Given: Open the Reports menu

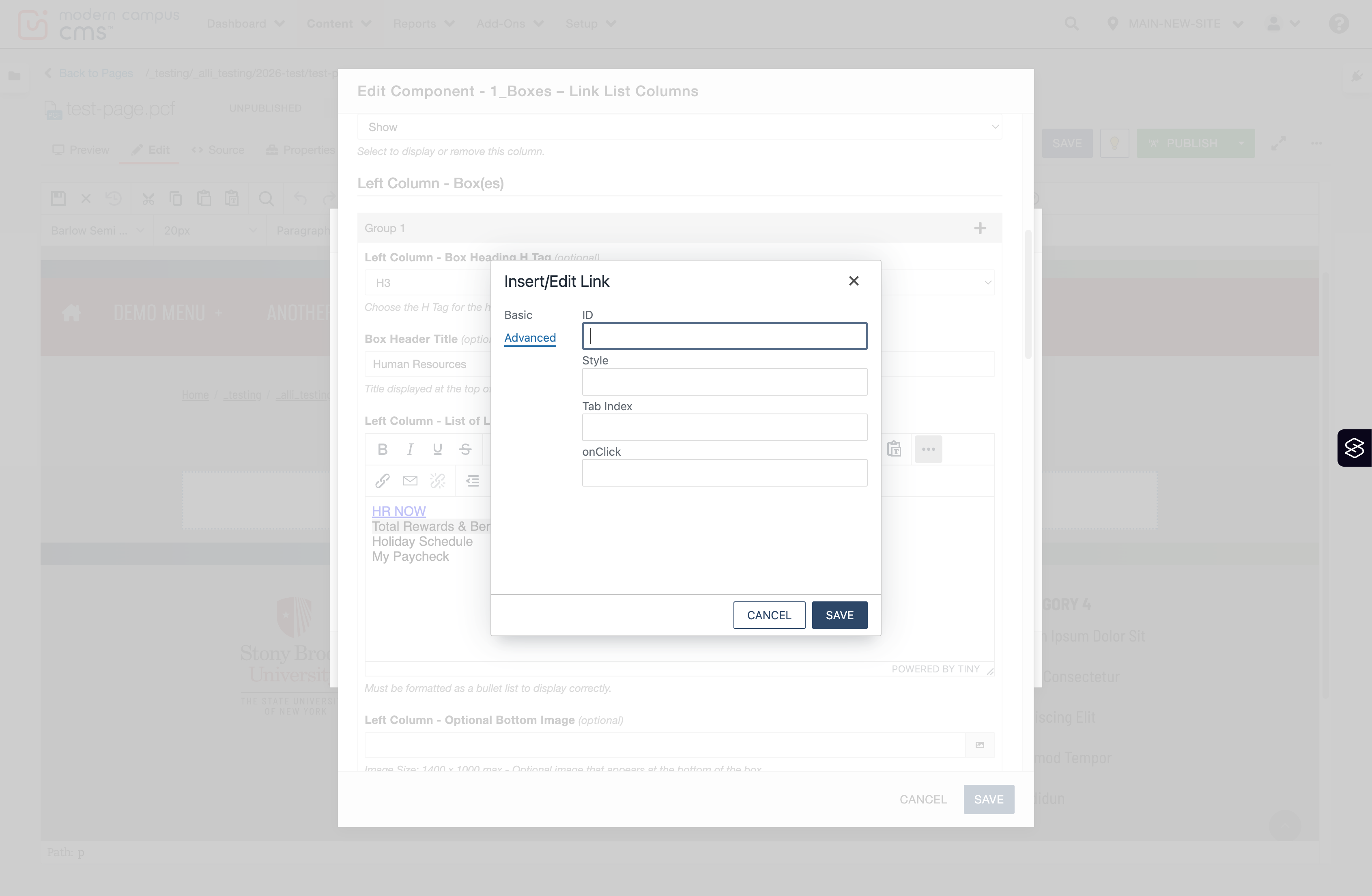Looking at the screenshot, I should click(424, 24).
